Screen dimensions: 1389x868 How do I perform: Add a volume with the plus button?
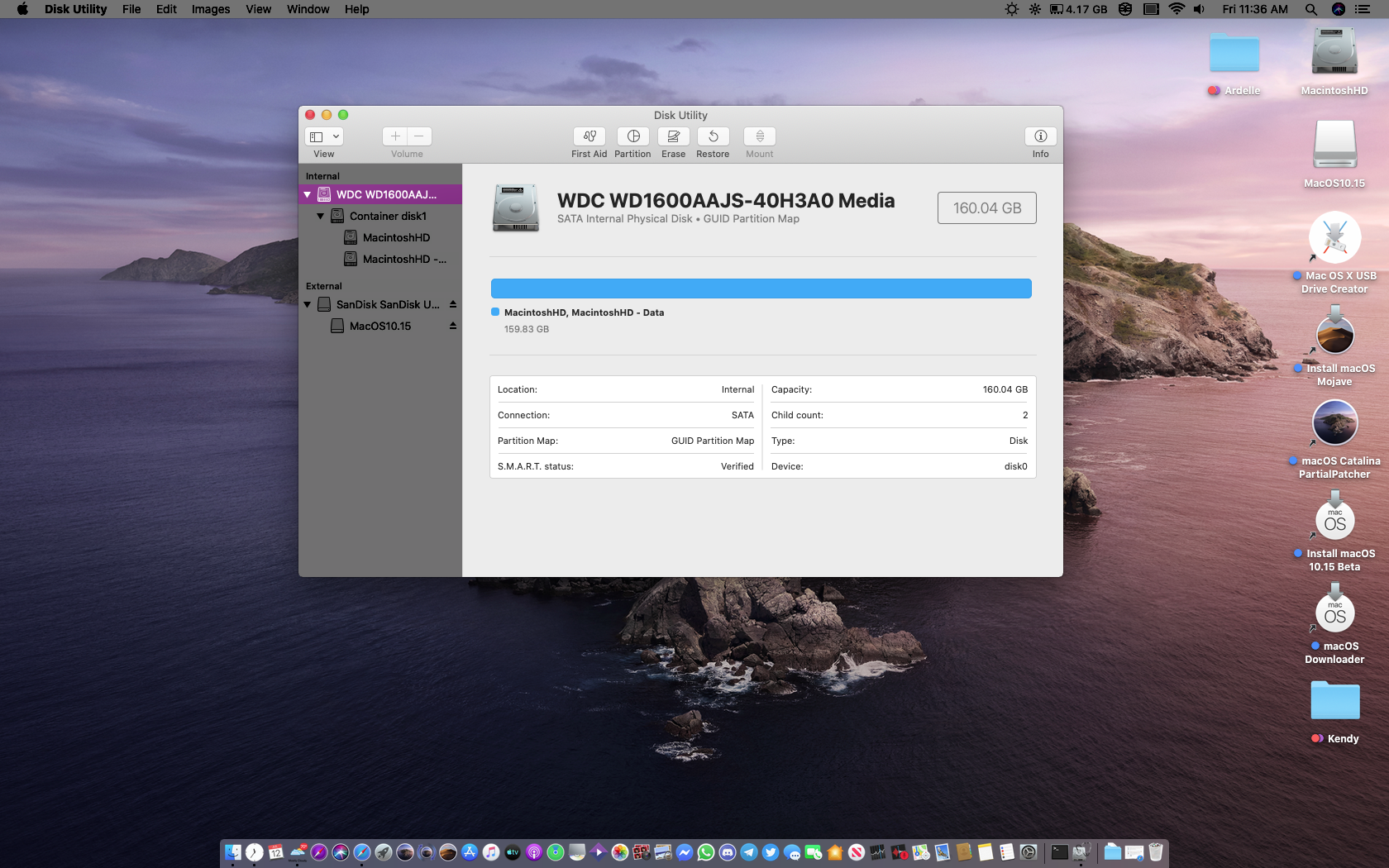pos(395,136)
